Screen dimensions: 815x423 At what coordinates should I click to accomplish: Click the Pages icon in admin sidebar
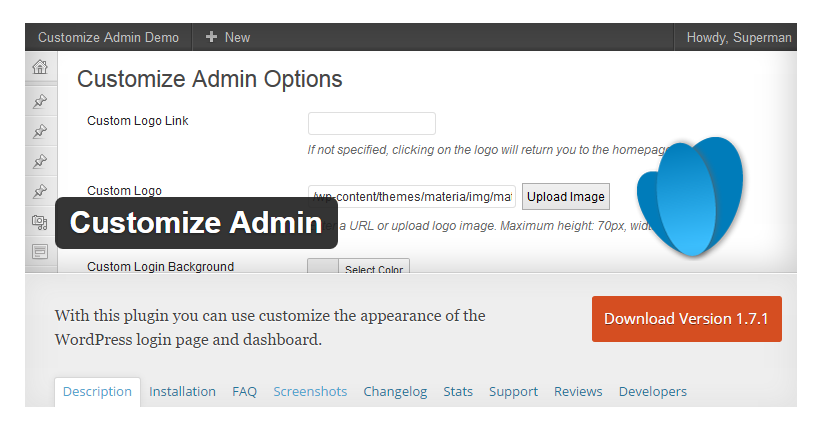coord(40,252)
